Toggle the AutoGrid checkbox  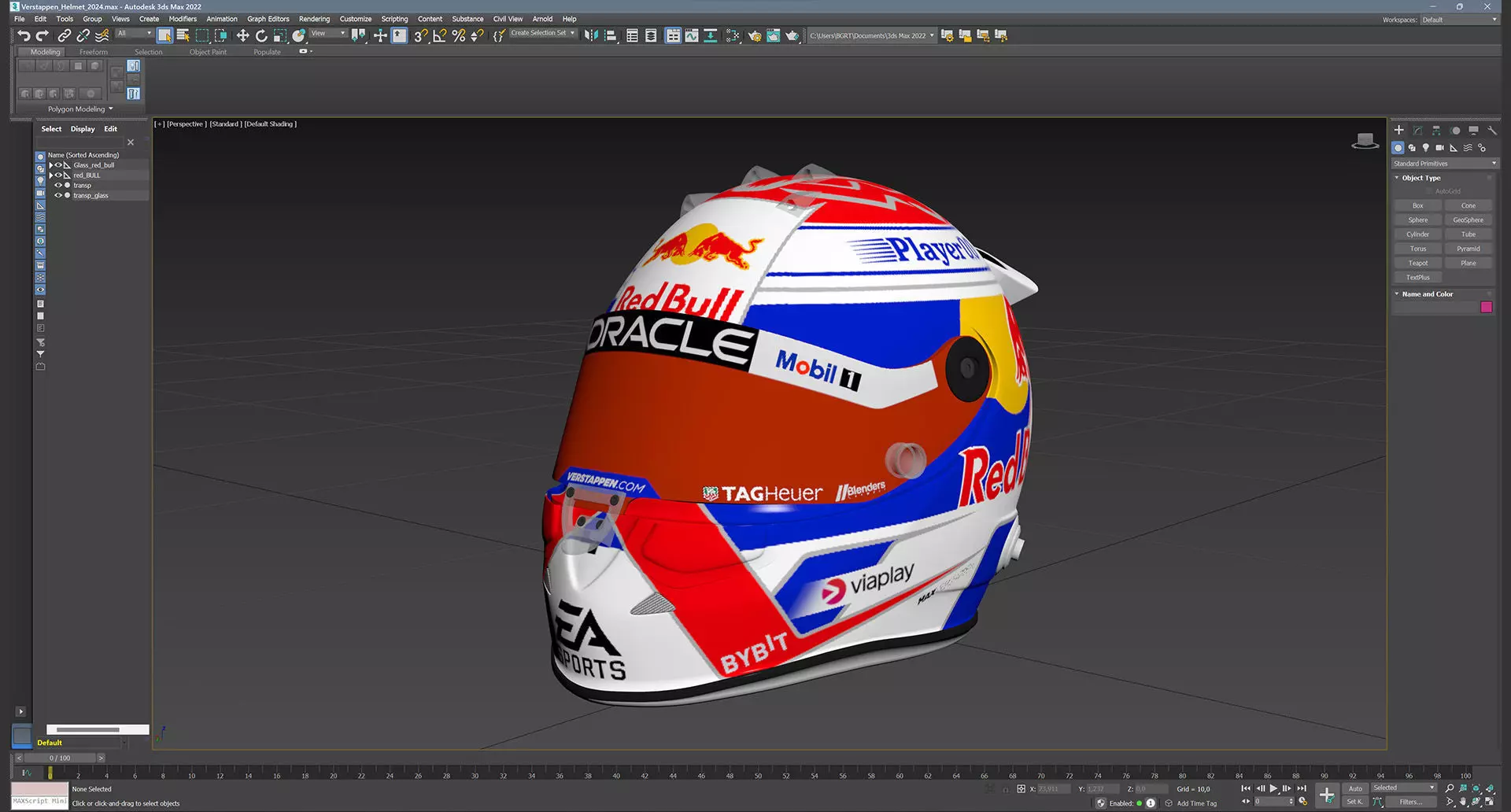tap(1430, 191)
